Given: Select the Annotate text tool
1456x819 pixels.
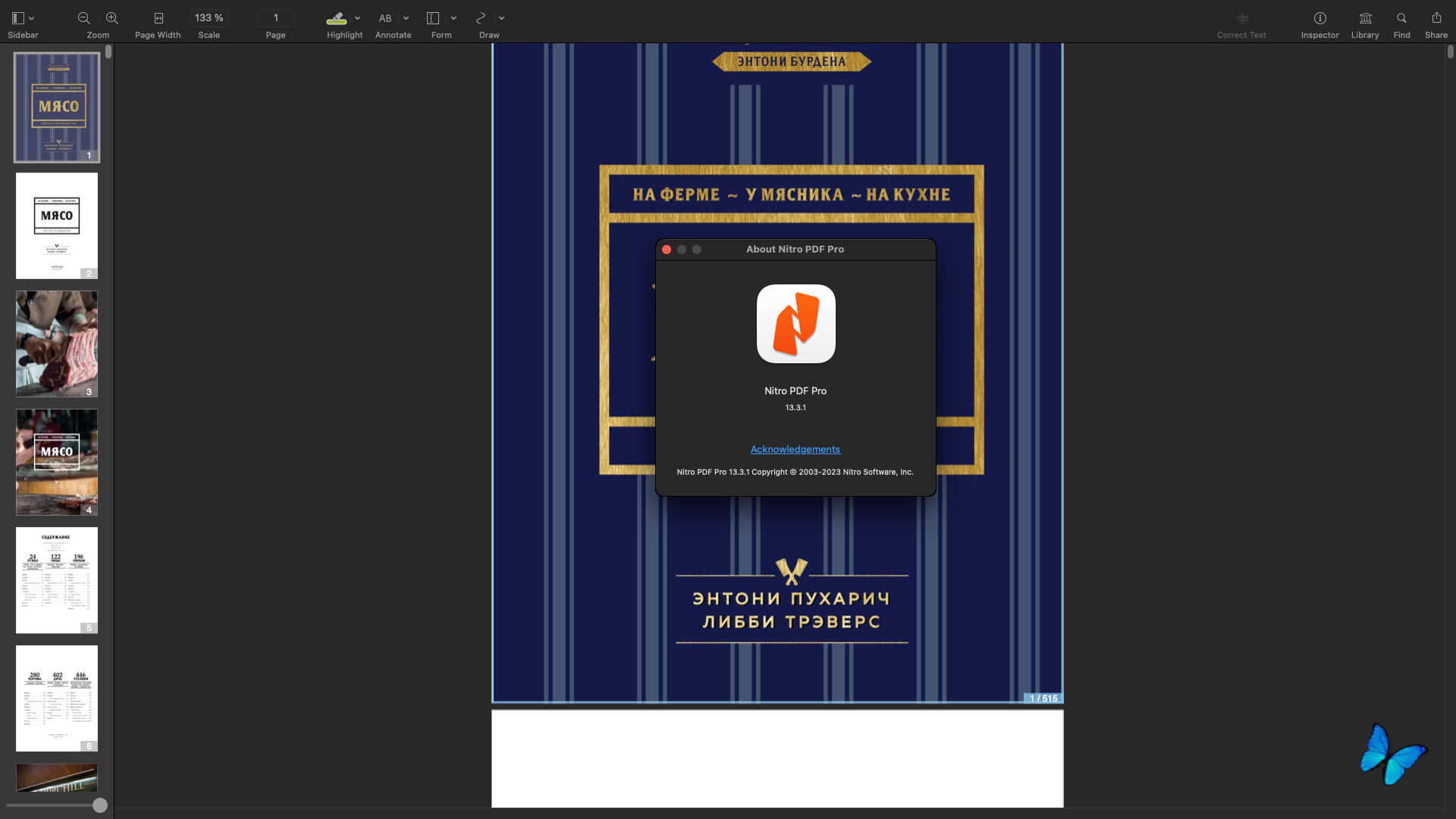Looking at the screenshot, I should pyautogui.click(x=385, y=18).
